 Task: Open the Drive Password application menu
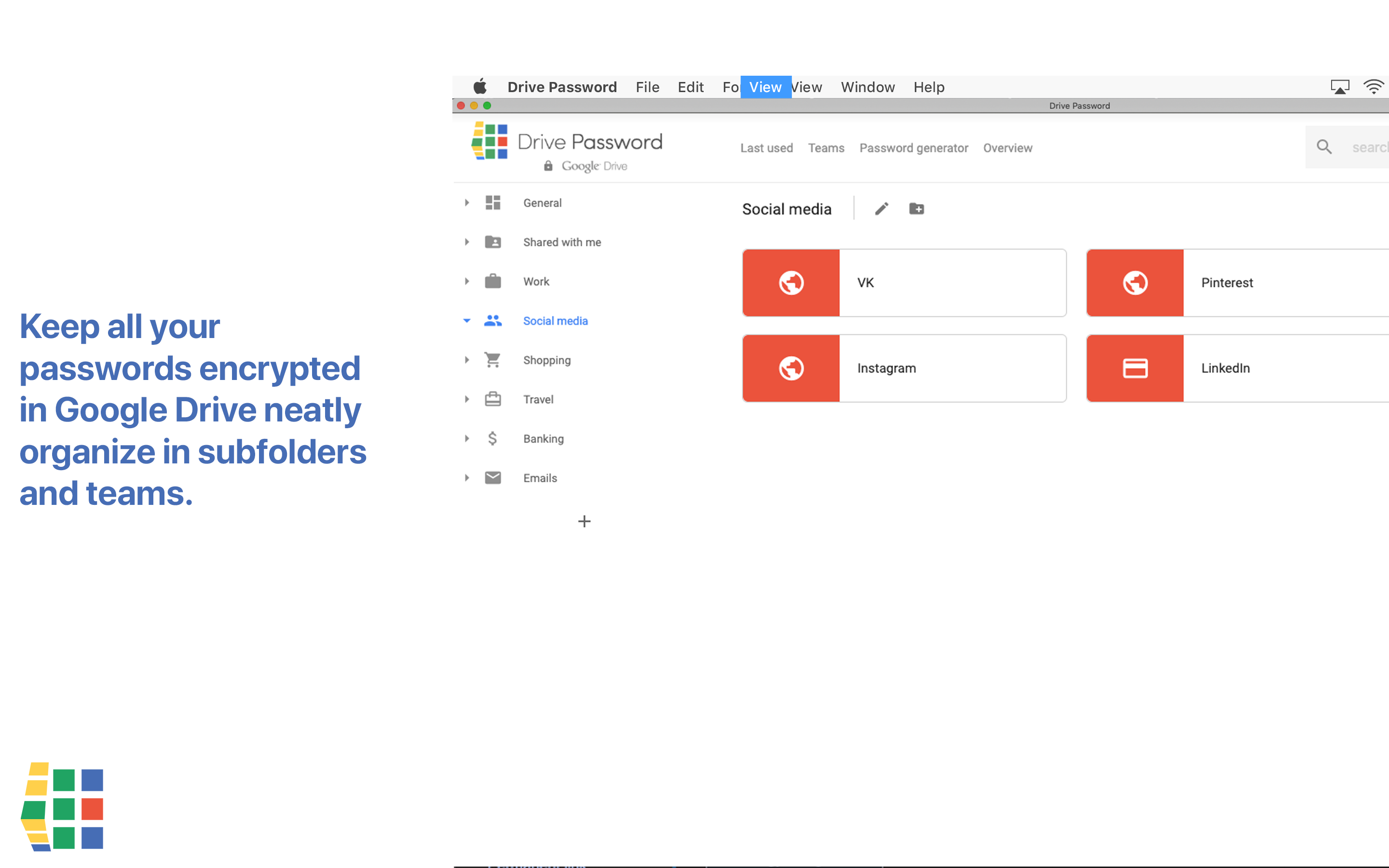pos(562,87)
